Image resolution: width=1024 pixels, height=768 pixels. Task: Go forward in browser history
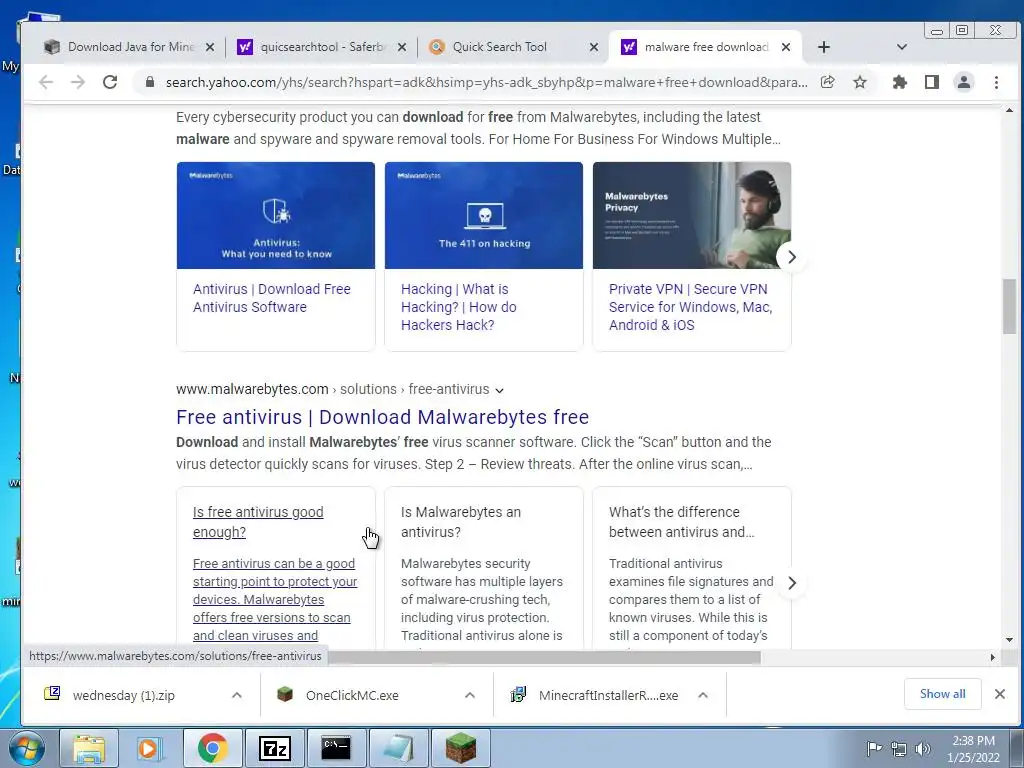pyautogui.click(x=78, y=82)
